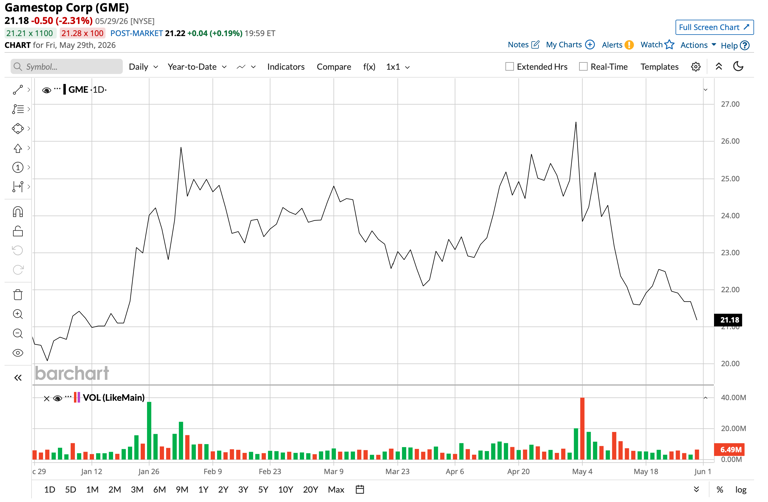Viewport: 768px width, 502px height.
Task: Open the Templates menu
Action: (659, 67)
